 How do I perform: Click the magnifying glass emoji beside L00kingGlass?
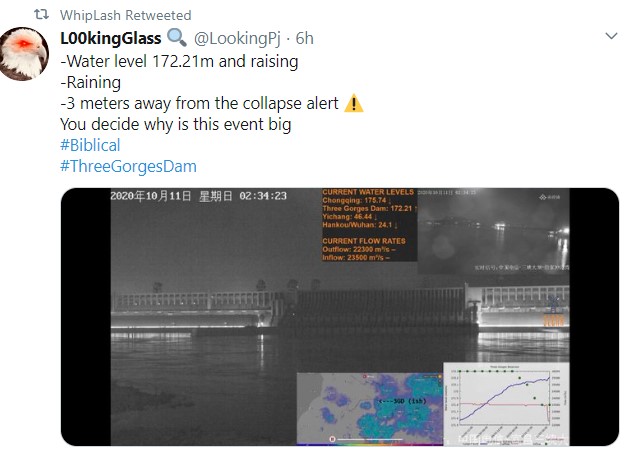pyautogui.click(x=177, y=38)
